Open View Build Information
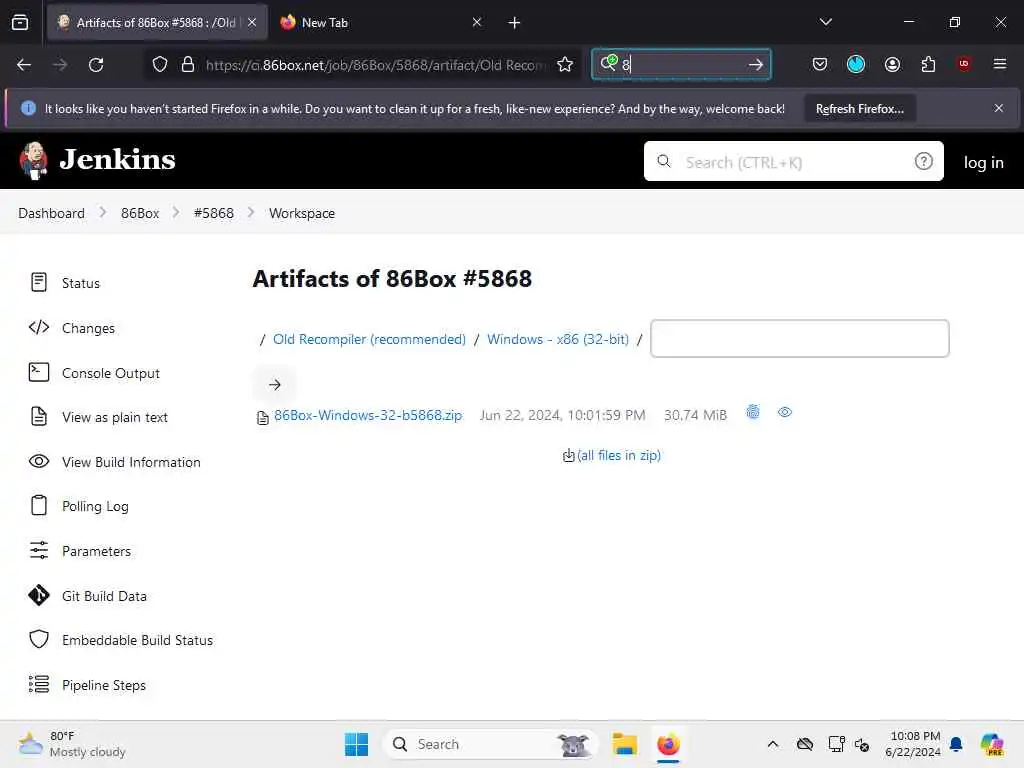1024x768 pixels. [x=114, y=462]
